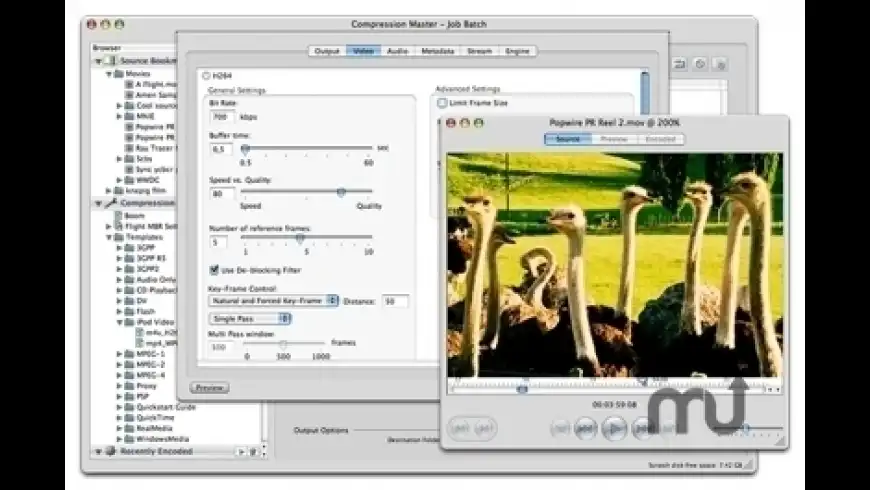
Task: Click the button left of play
Action: point(585,428)
